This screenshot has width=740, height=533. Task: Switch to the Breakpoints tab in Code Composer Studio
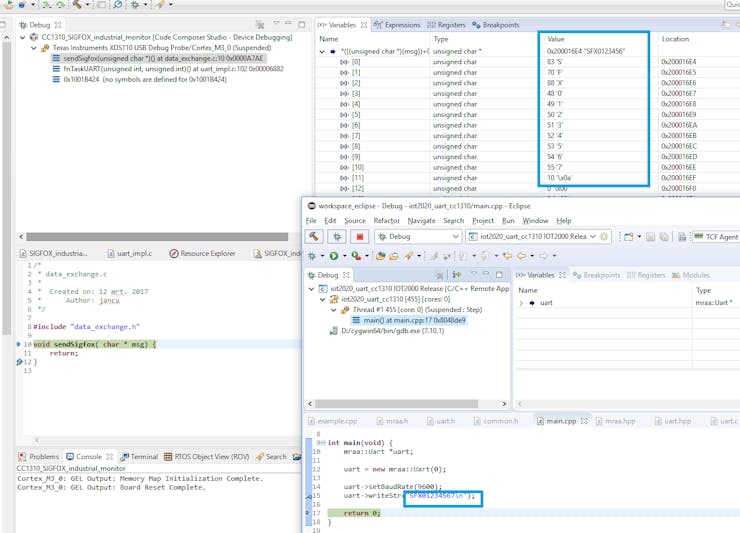coord(496,25)
